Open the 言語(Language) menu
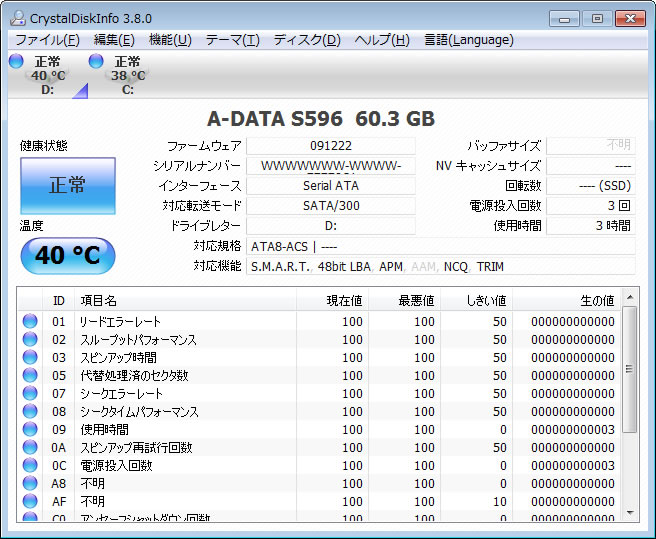 pos(469,40)
